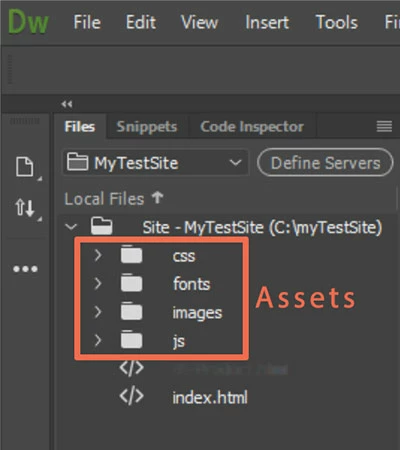The image size is (400, 450).
Task: Click the code file icon beside index.html
Action: point(132,397)
